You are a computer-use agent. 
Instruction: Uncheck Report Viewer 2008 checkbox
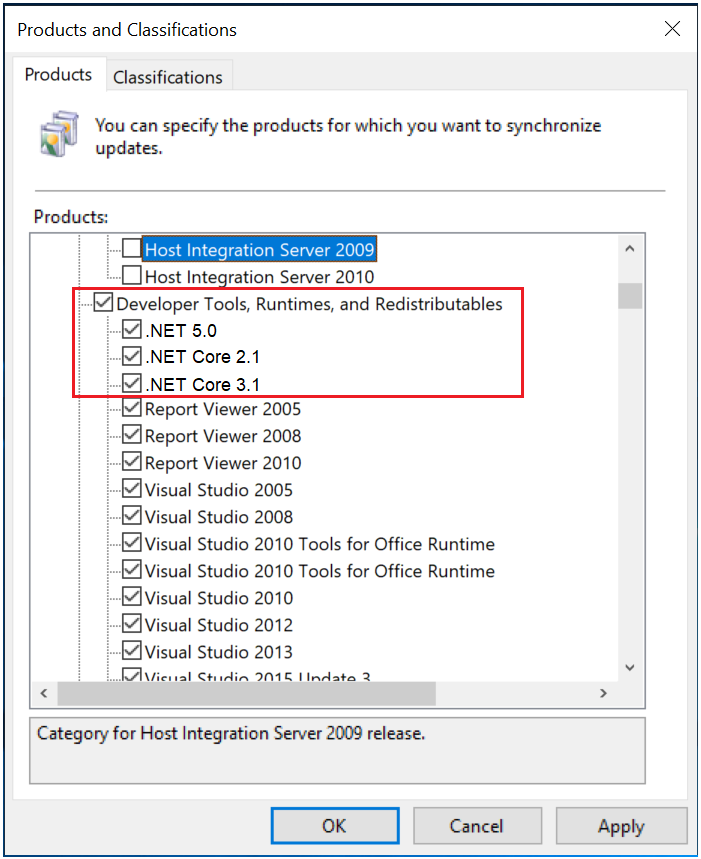click(x=131, y=435)
